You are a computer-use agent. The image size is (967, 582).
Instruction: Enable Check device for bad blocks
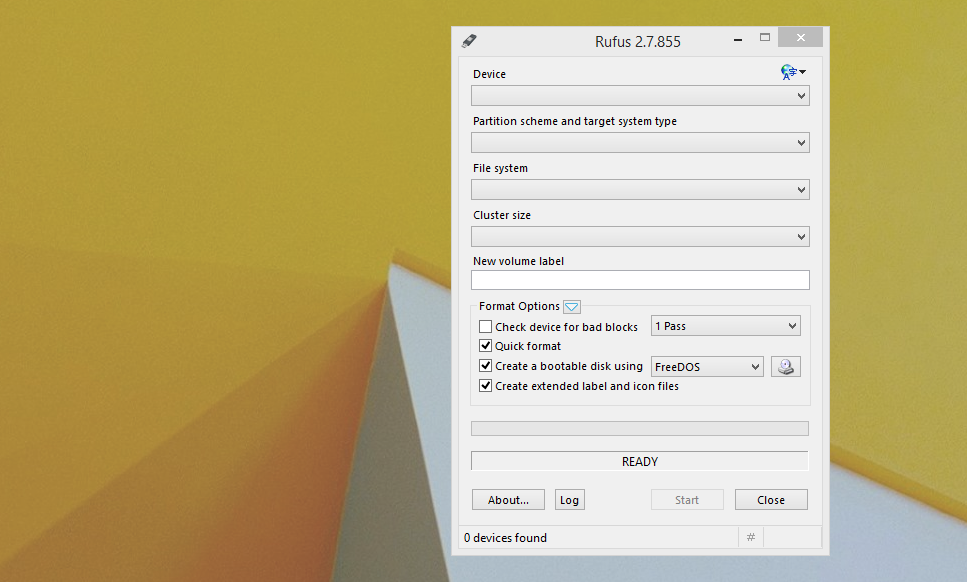486,327
